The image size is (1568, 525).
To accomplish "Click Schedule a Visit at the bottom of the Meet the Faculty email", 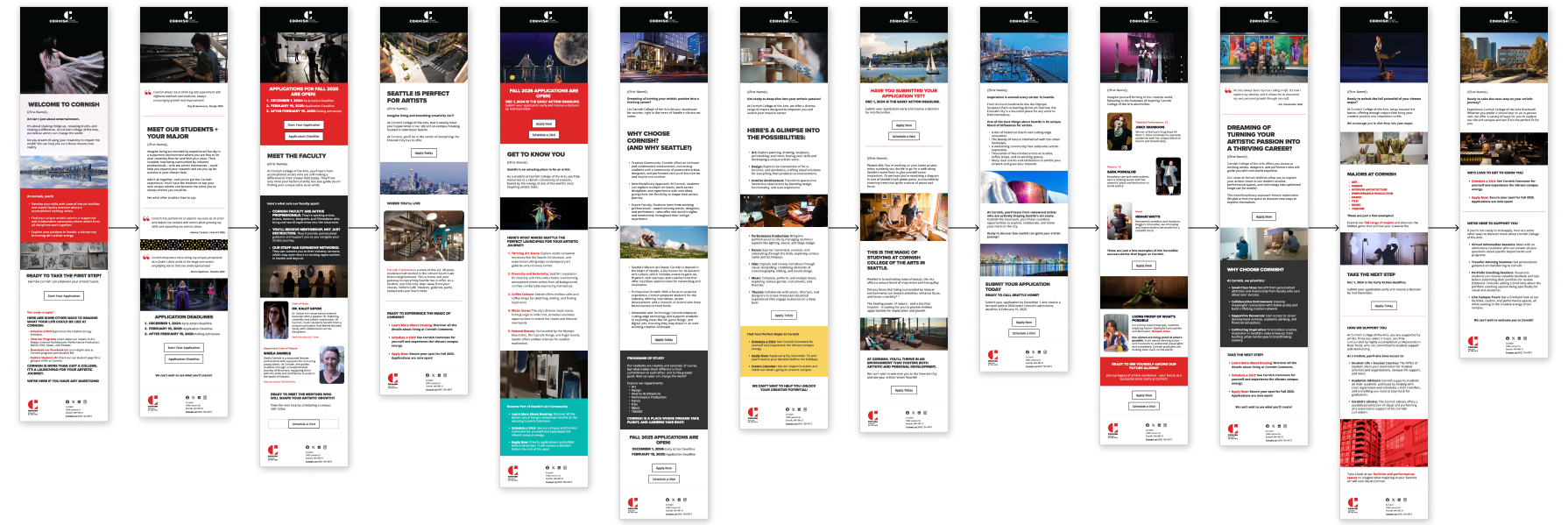I will coord(304,423).
